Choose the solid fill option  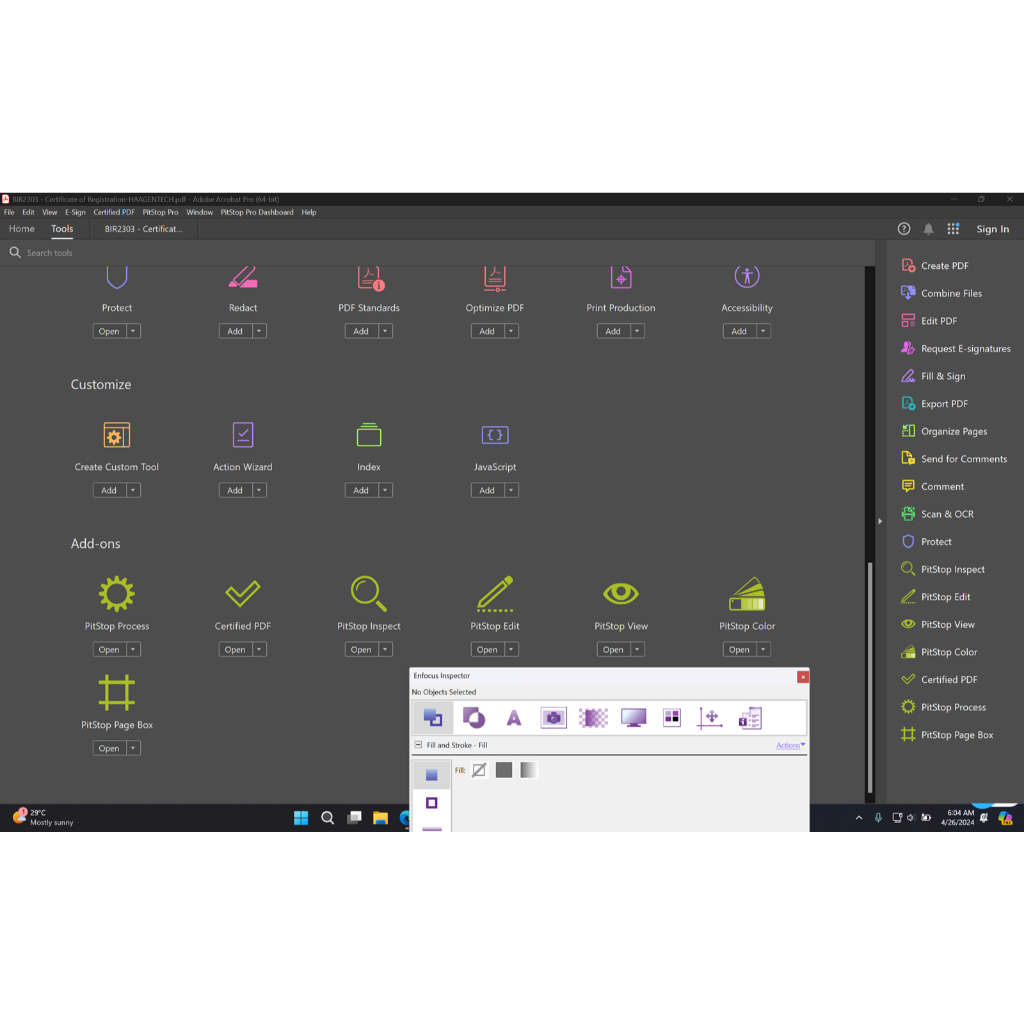pos(504,770)
